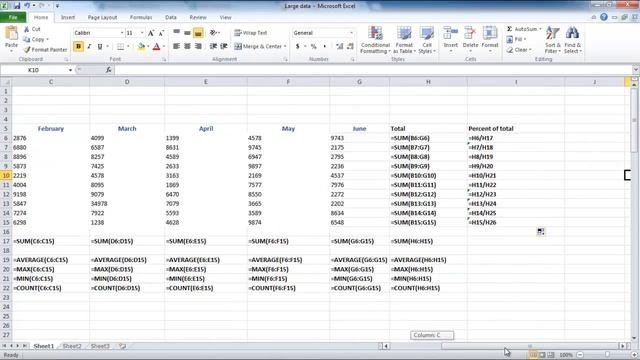Switch to the Data tab
This screenshot has height=360, width=640.
[171, 18]
